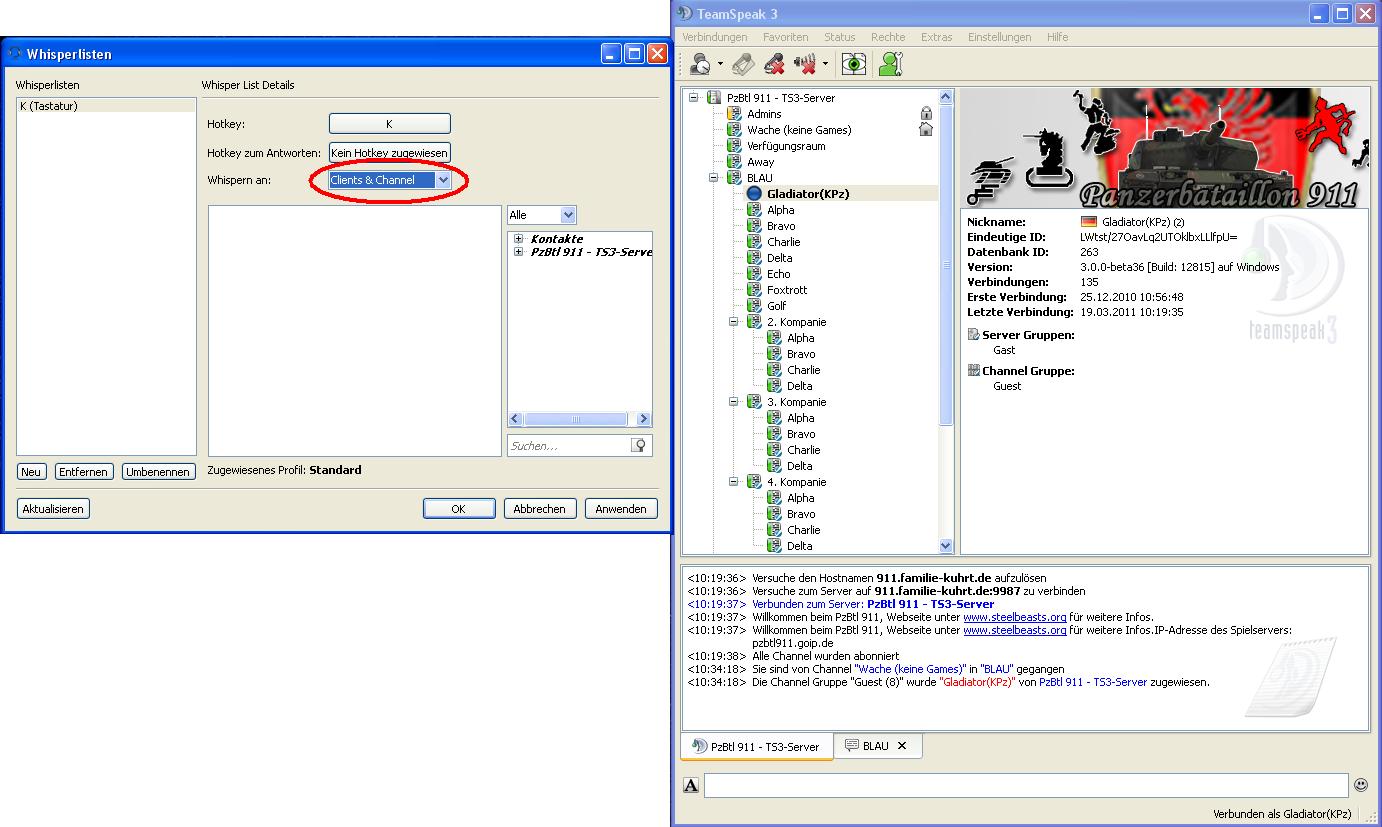Click the mute microphone toolbar icon
Viewport: 1382px width, 827px height.
pos(774,64)
